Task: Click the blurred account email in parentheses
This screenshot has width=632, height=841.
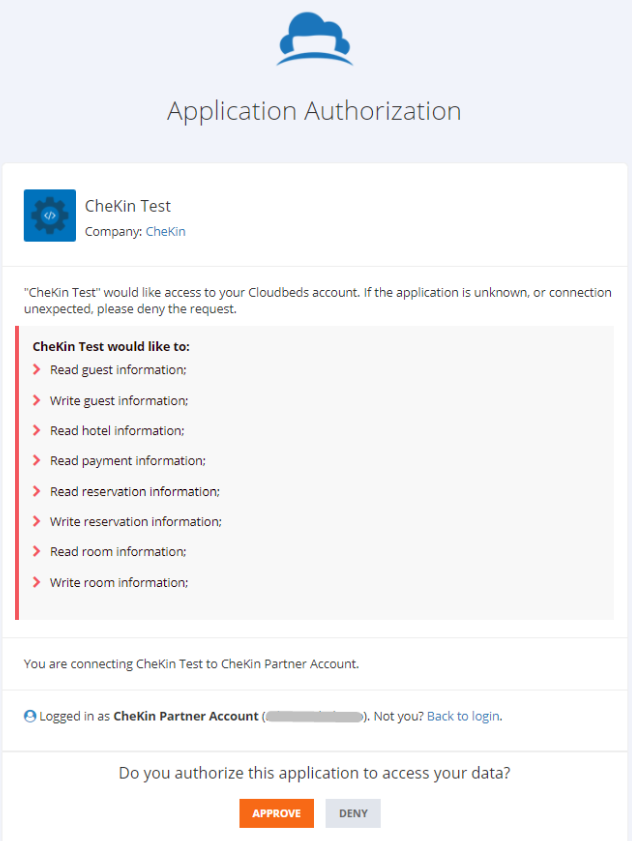Action: pyautogui.click(x=314, y=717)
